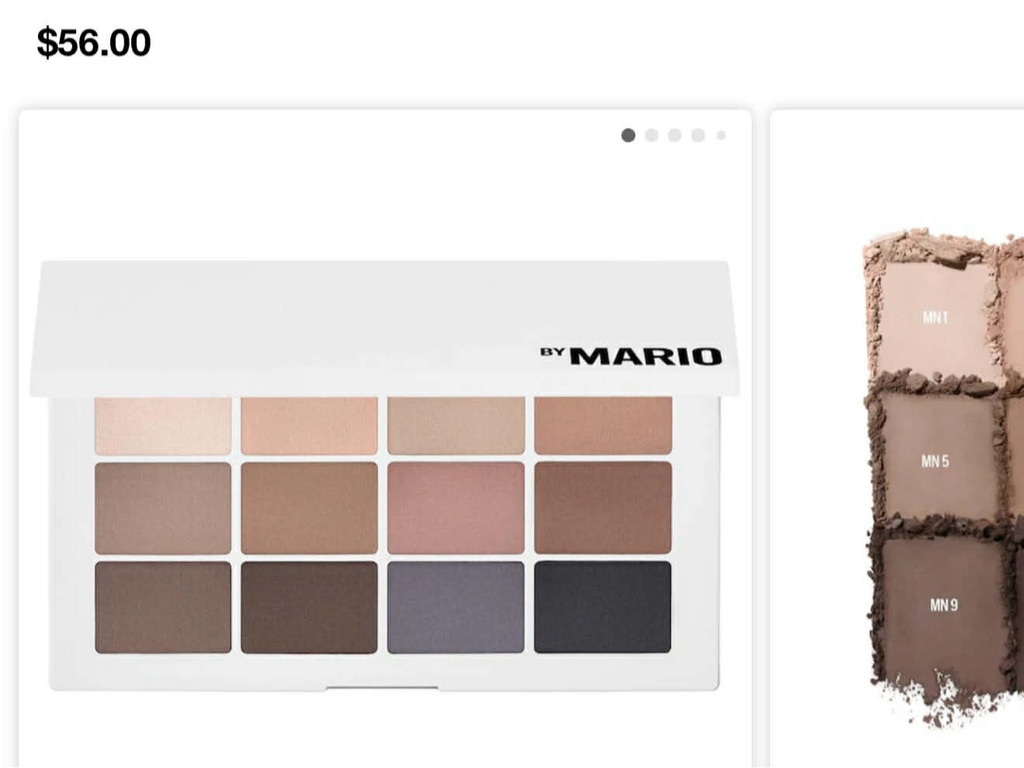Click the peach eyeshadow pan in top row

pyautogui.click(x=309, y=426)
